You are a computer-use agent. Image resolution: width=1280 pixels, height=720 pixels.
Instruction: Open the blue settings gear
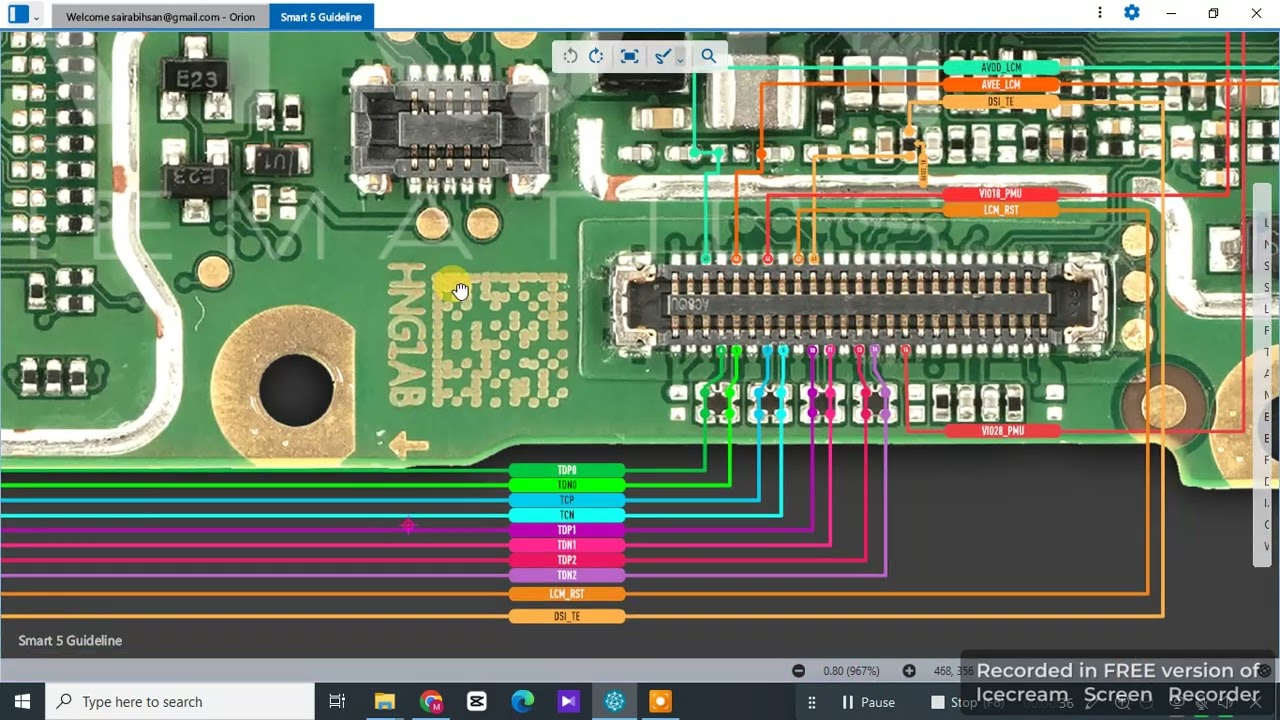point(1131,13)
